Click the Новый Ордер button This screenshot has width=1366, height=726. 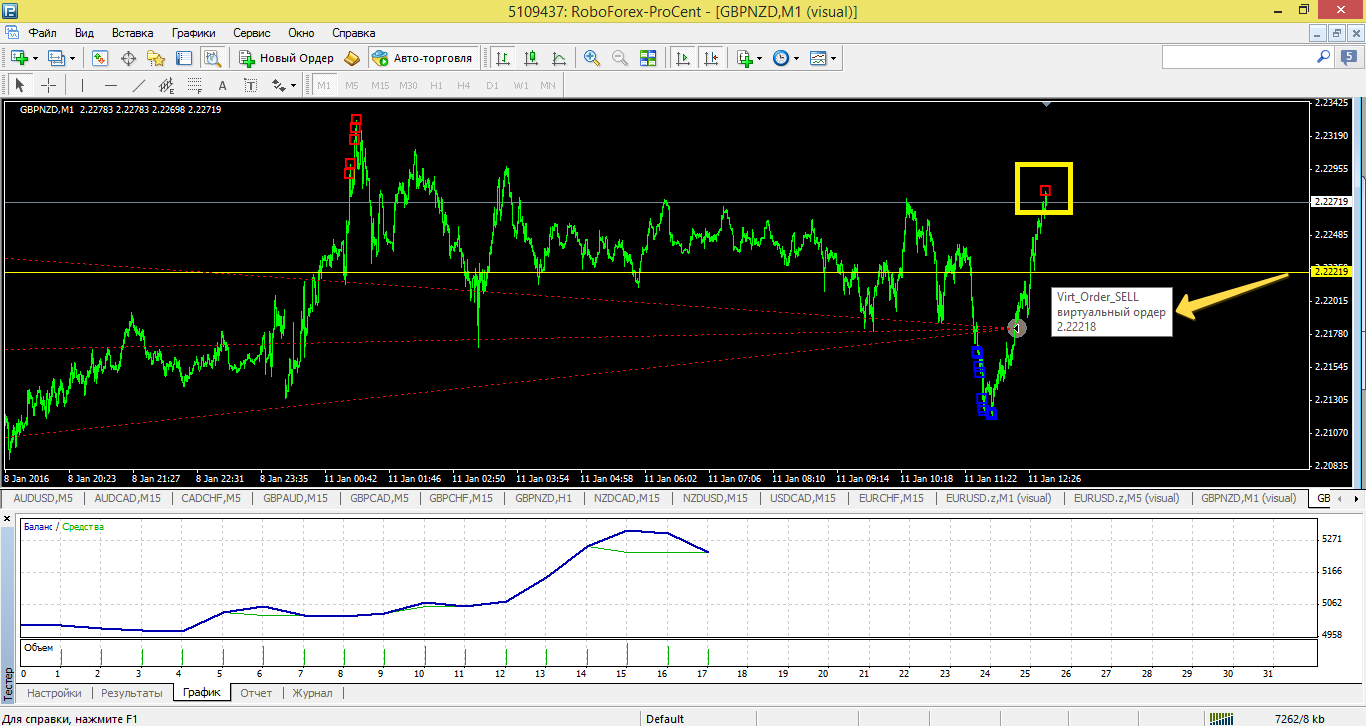click(287, 58)
